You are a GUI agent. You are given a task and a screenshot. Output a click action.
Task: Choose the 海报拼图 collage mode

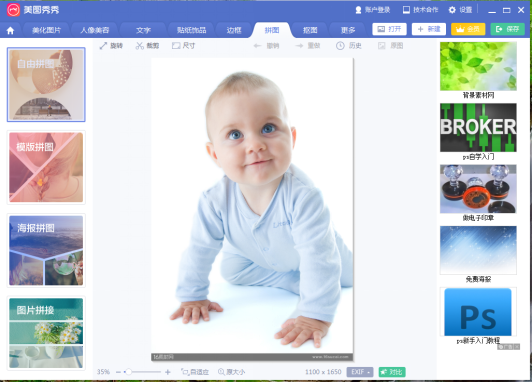coord(46,250)
